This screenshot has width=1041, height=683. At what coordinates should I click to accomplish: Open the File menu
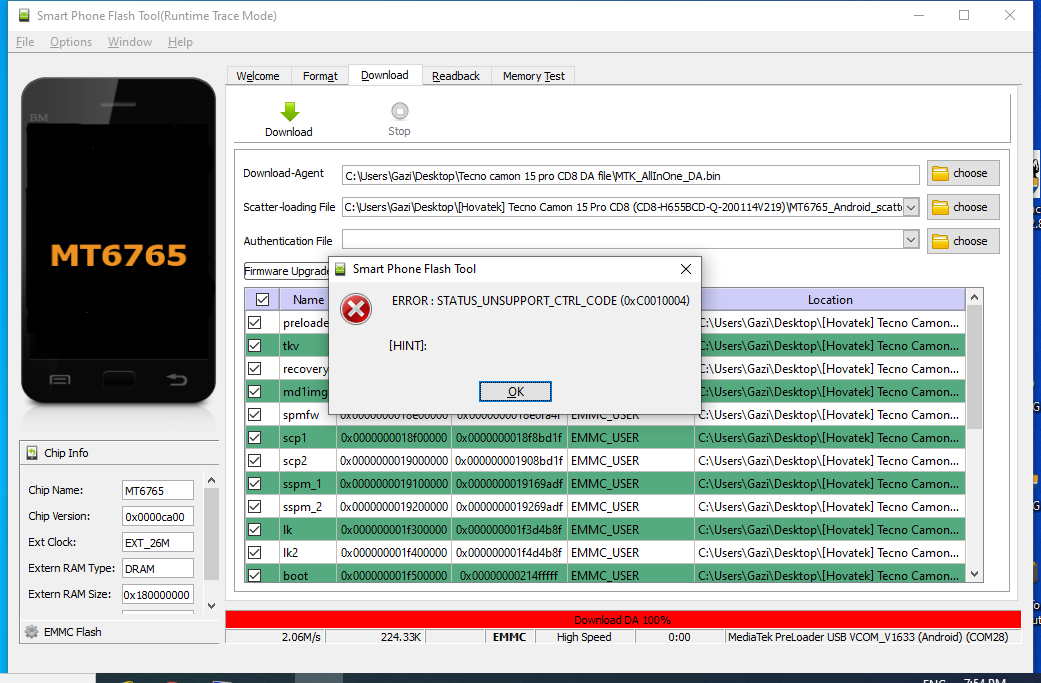click(x=25, y=42)
